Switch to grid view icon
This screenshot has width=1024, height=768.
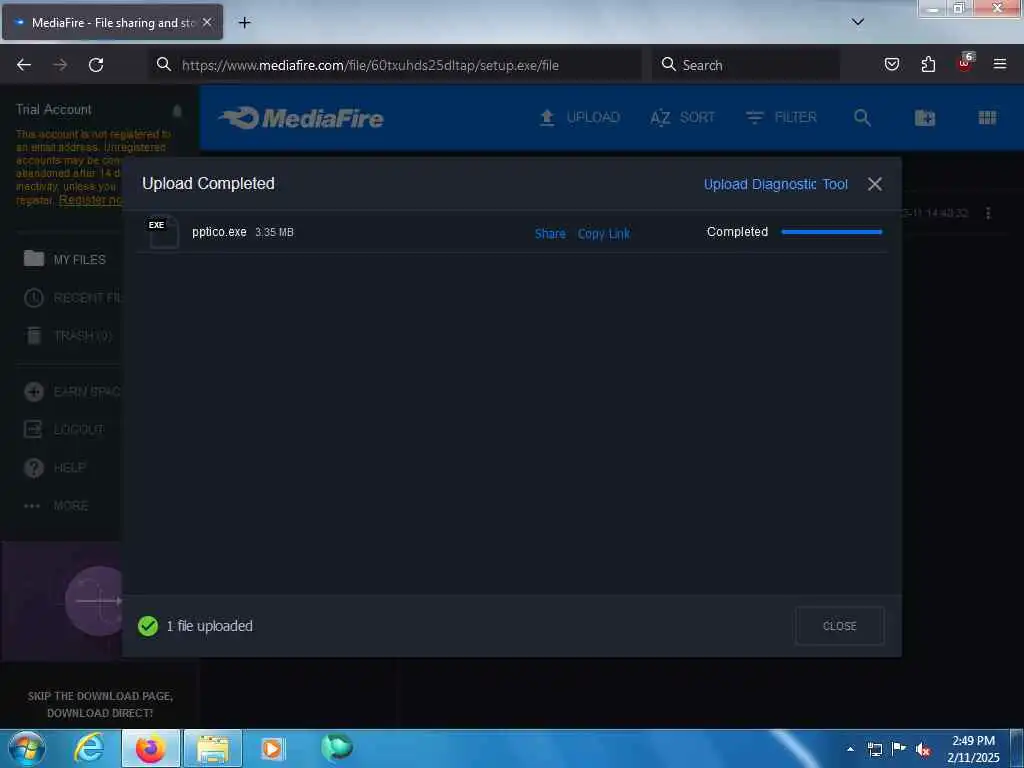pos(987,118)
